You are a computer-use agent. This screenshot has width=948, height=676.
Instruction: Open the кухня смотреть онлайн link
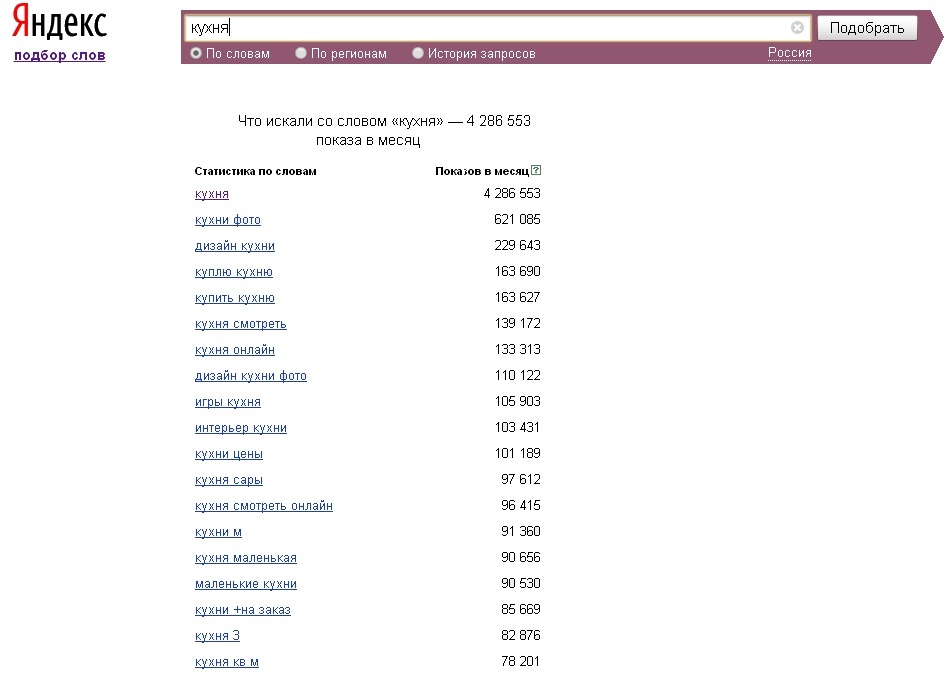point(264,506)
